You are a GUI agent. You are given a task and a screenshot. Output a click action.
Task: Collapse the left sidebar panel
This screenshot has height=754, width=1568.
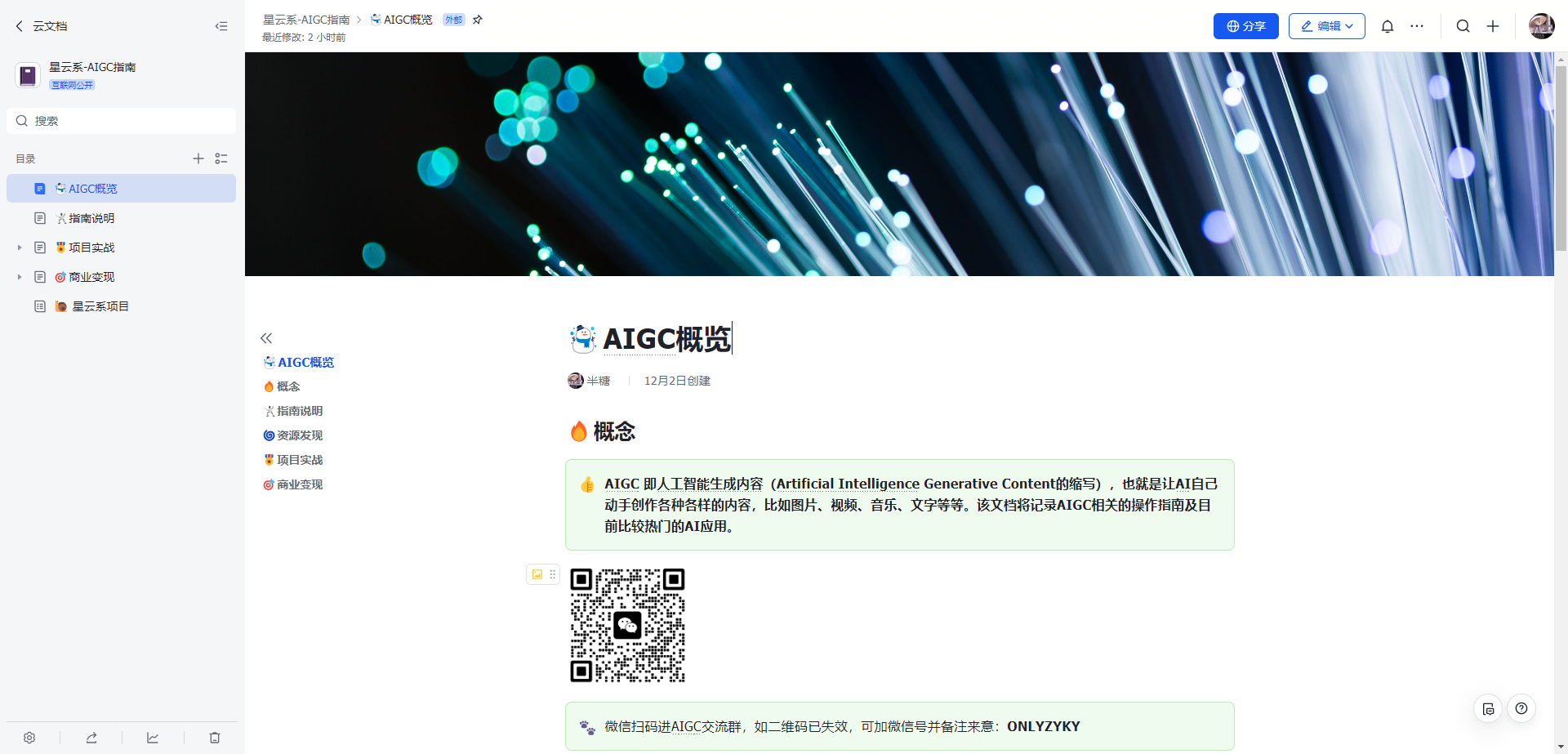tap(221, 26)
